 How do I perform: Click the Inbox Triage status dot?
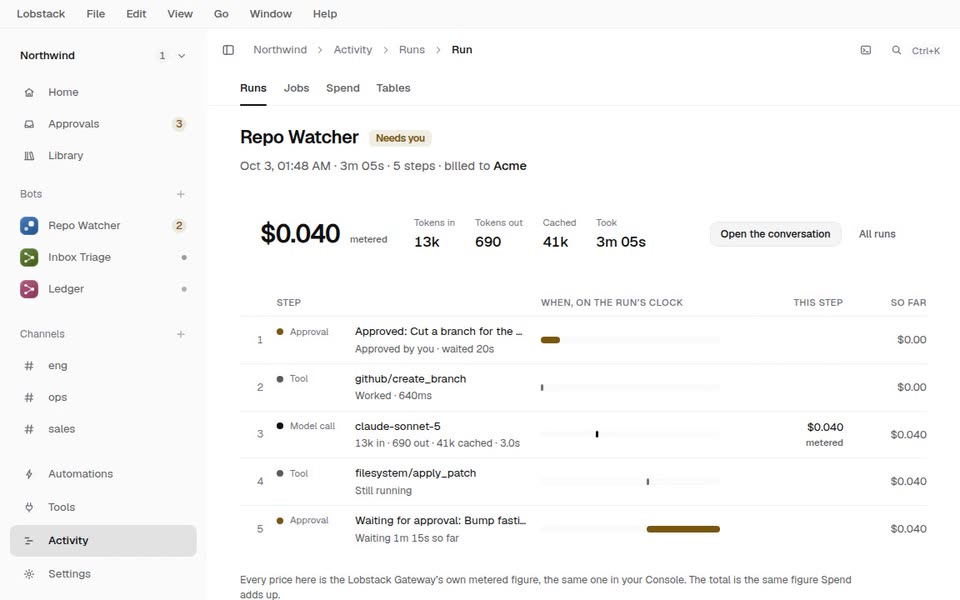184,258
